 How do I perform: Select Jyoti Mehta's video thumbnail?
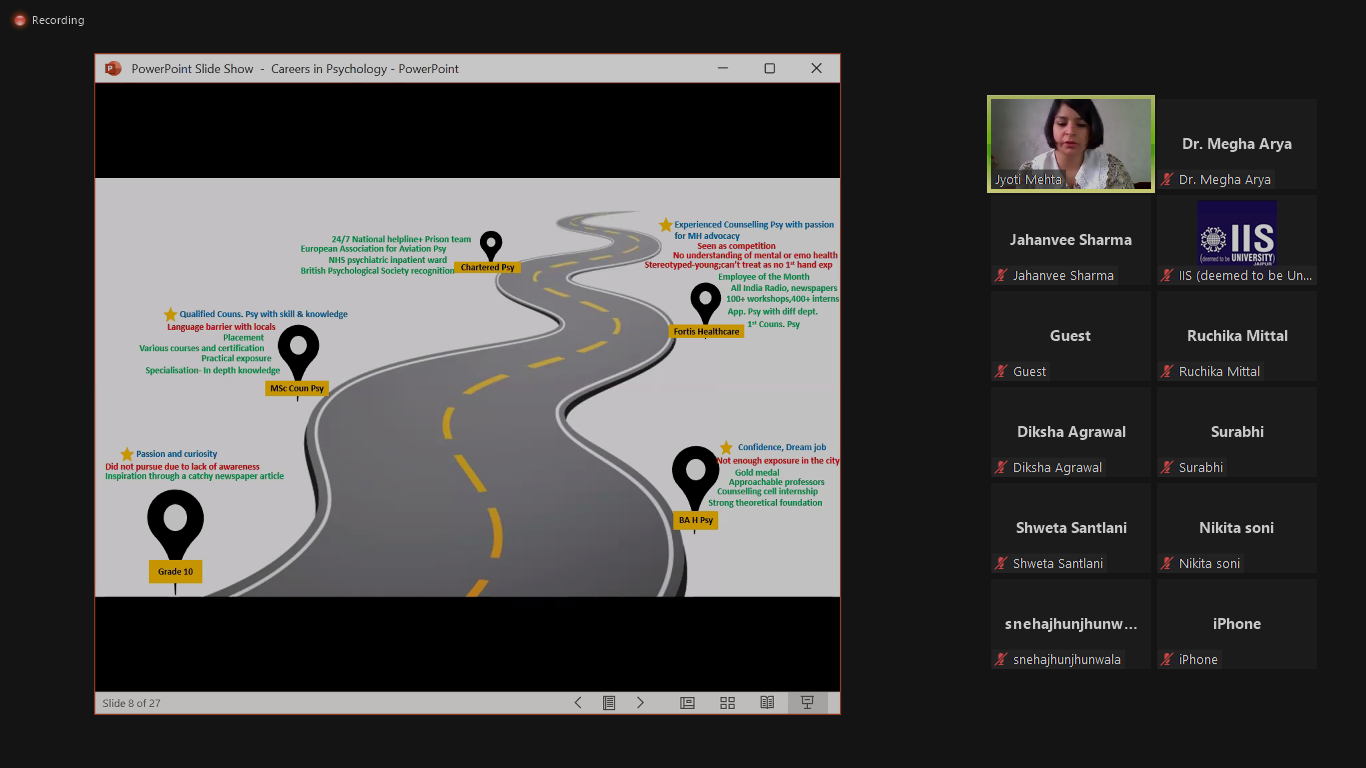point(1070,143)
